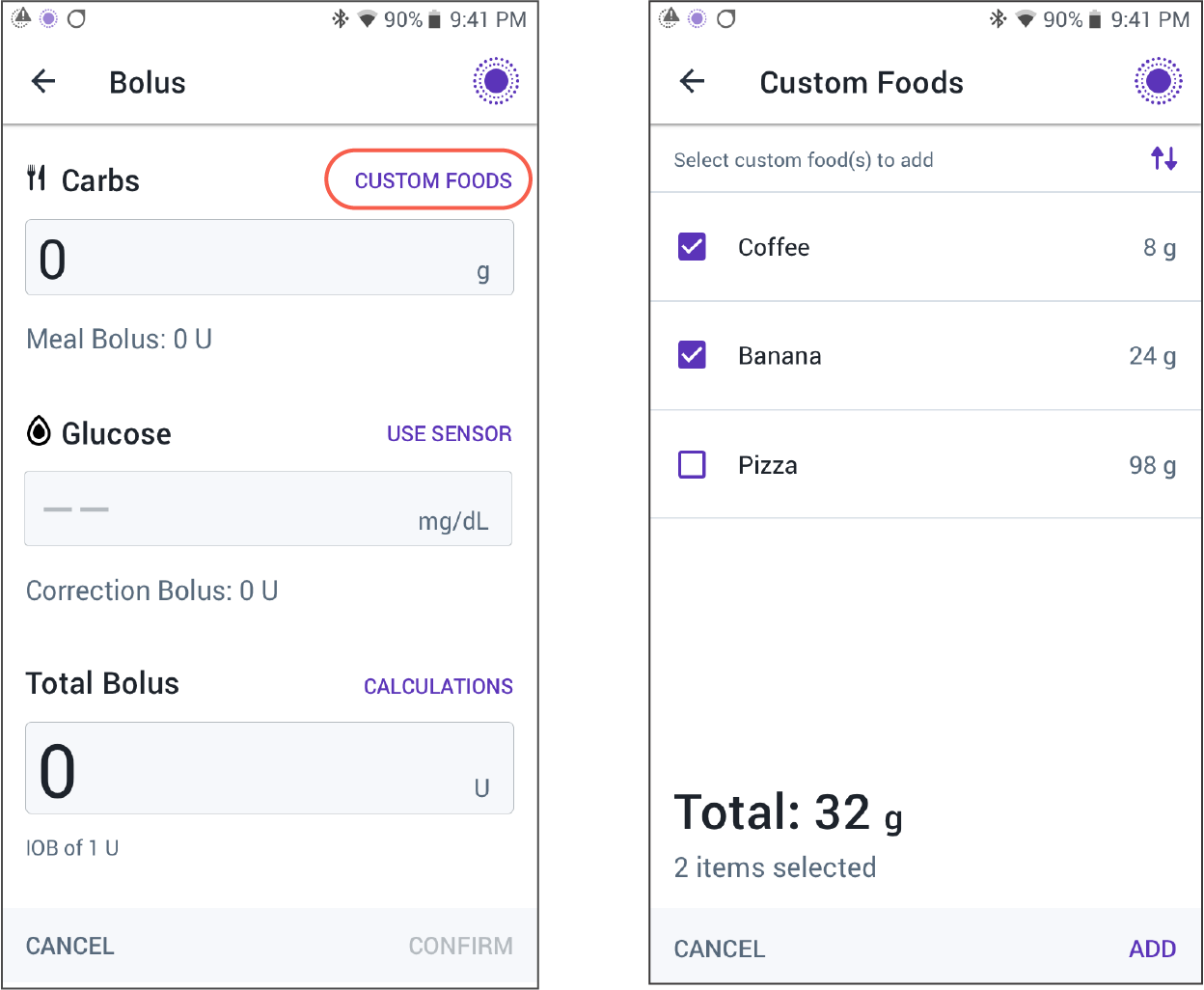The image size is (1204, 990).
Task: Cancel the Bolus screen
Action: pos(70,946)
